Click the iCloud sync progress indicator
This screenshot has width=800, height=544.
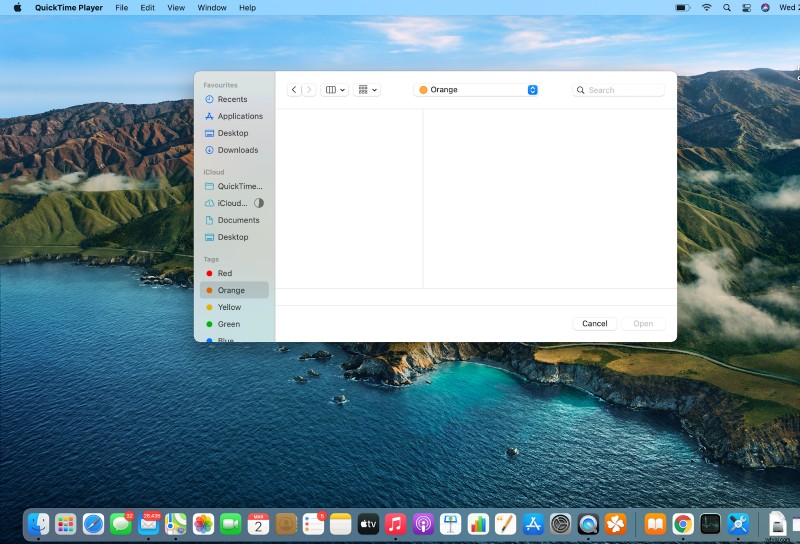259,203
